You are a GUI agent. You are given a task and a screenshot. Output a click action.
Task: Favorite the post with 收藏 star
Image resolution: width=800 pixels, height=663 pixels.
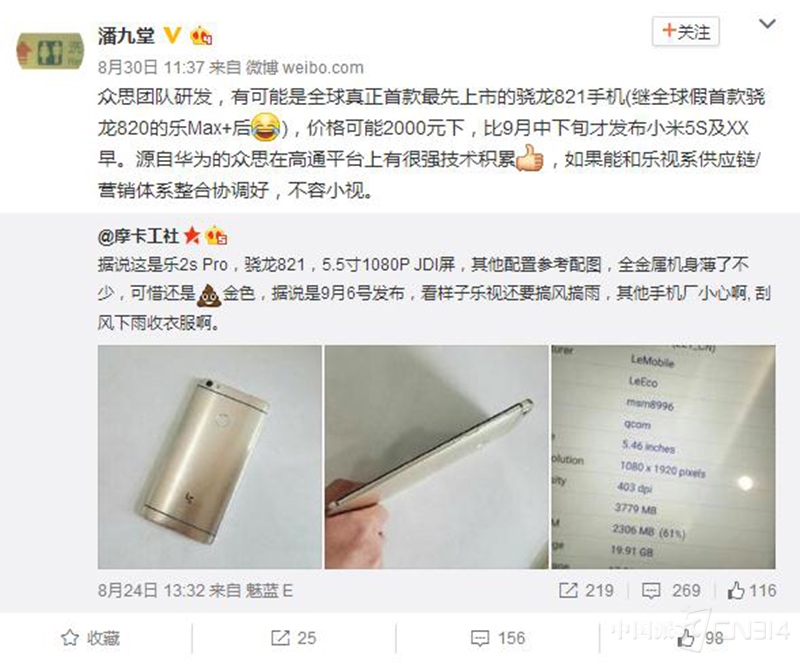pos(90,638)
